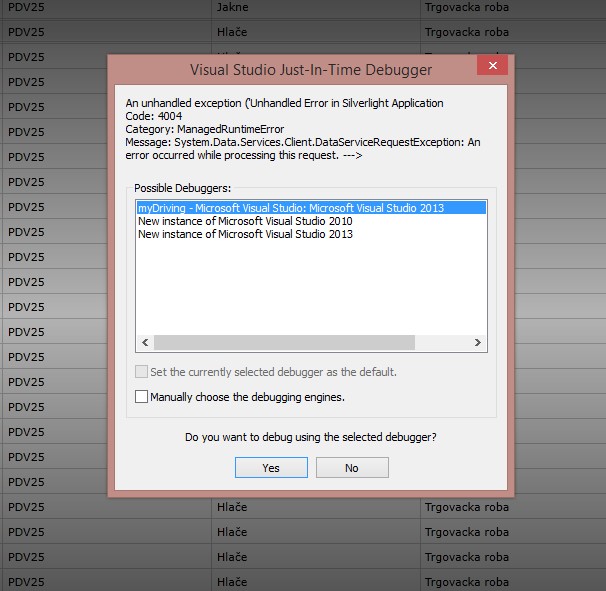Click the bottom 'Hlače' cell in grid
Viewport: 606px width, 591px height.
pos(316,581)
